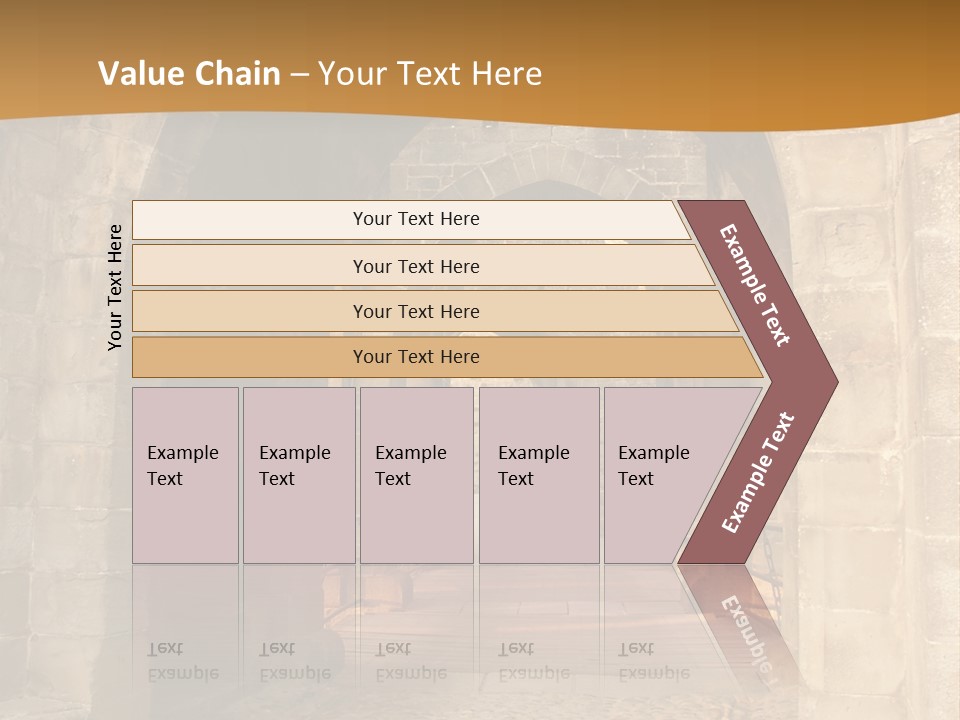Click the third "Your Text Here" horizontal bar

coord(415,311)
